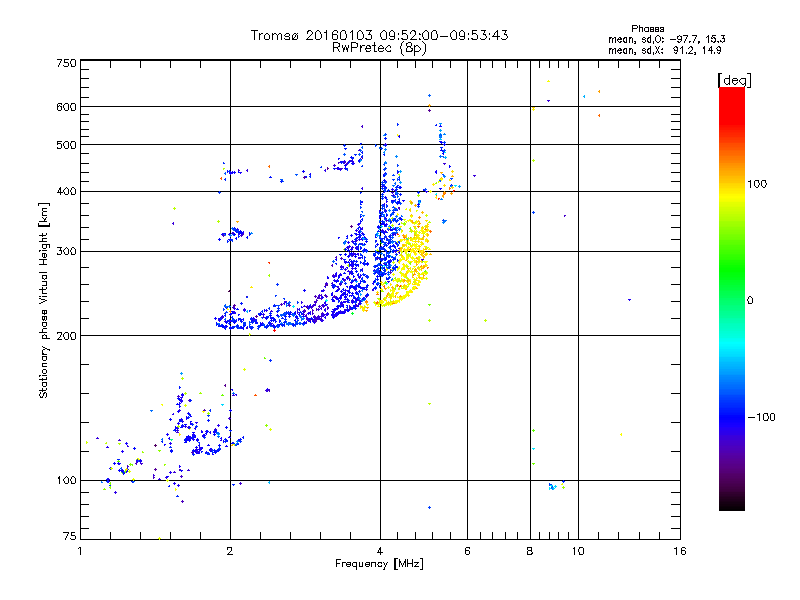The height and width of the screenshot is (600, 800).
Task: Click the x-axis tick label '6'
Action: pyautogui.click(x=467, y=551)
